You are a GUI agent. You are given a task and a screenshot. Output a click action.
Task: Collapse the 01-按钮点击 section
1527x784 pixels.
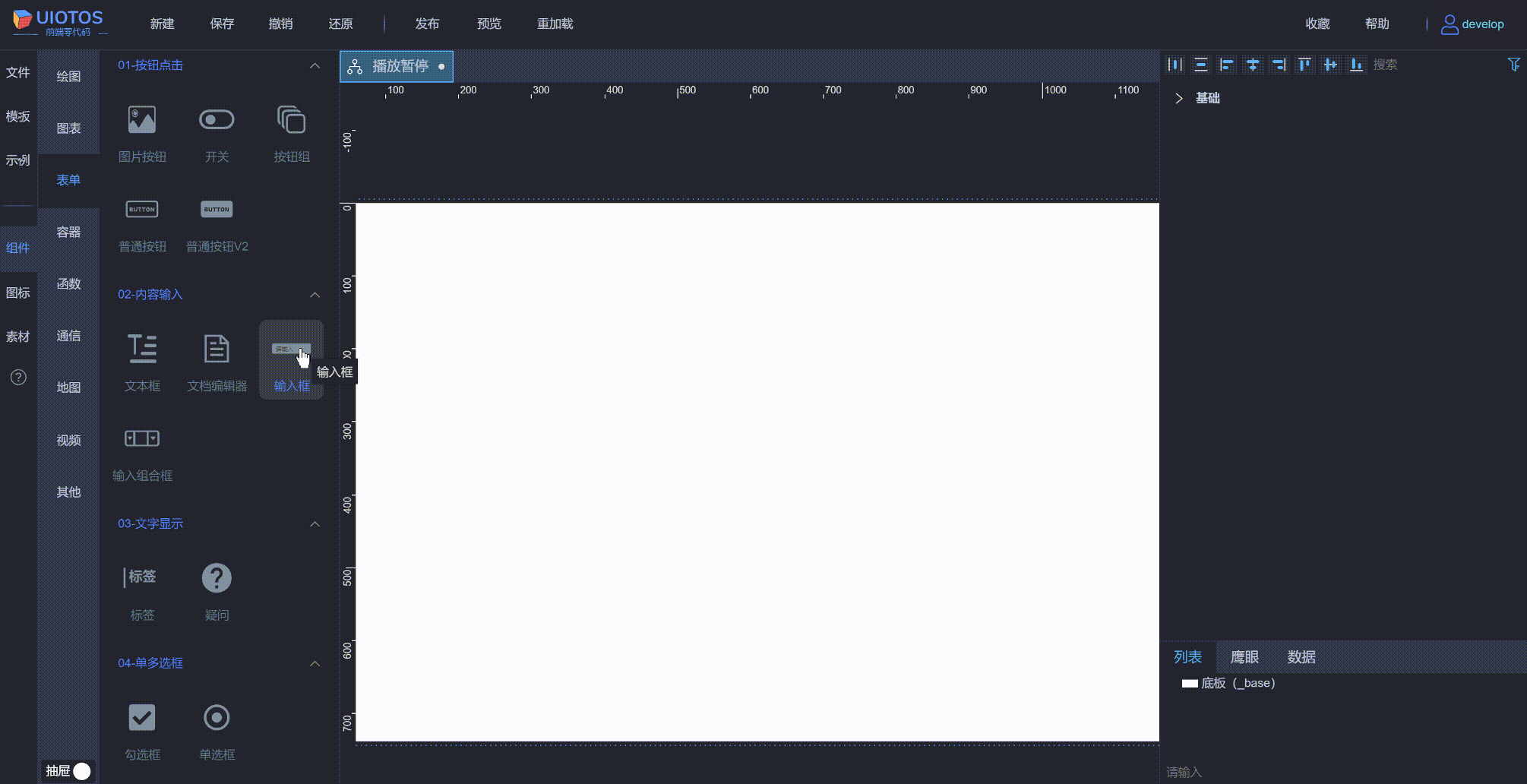click(x=315, y=65)
